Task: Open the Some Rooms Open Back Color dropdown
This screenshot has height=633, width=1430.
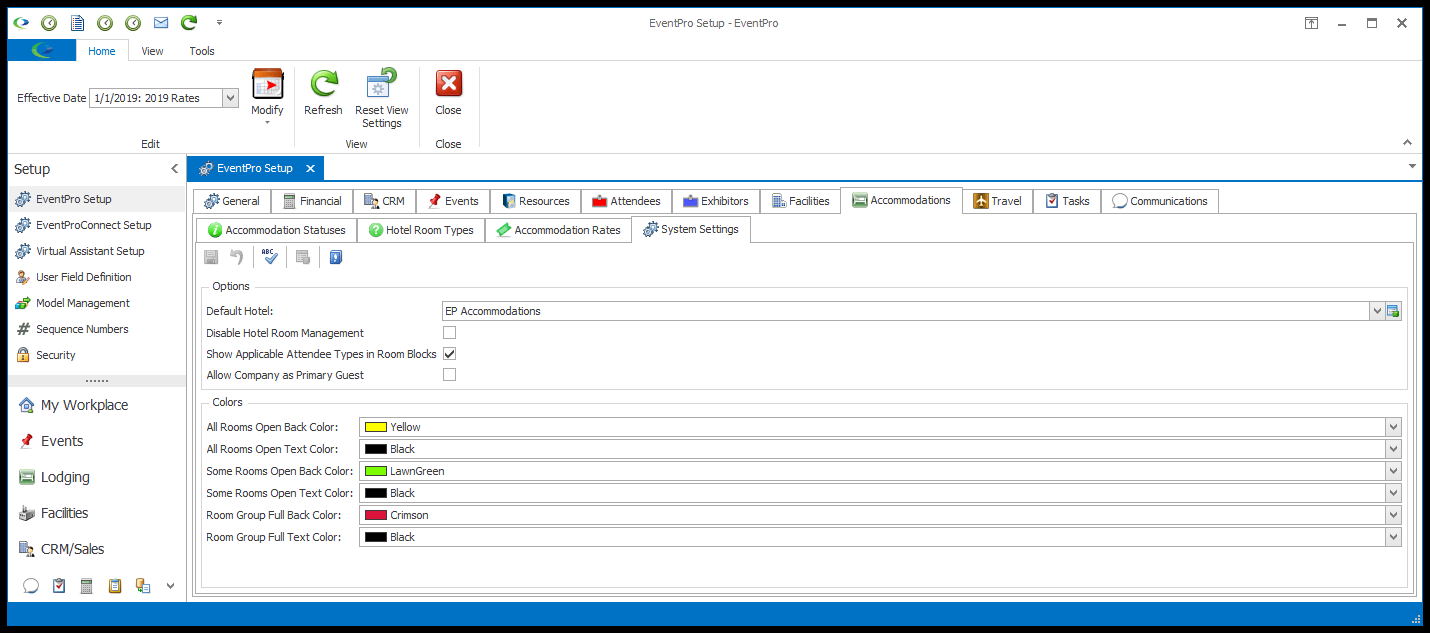Action: (x=1394, y=471)
